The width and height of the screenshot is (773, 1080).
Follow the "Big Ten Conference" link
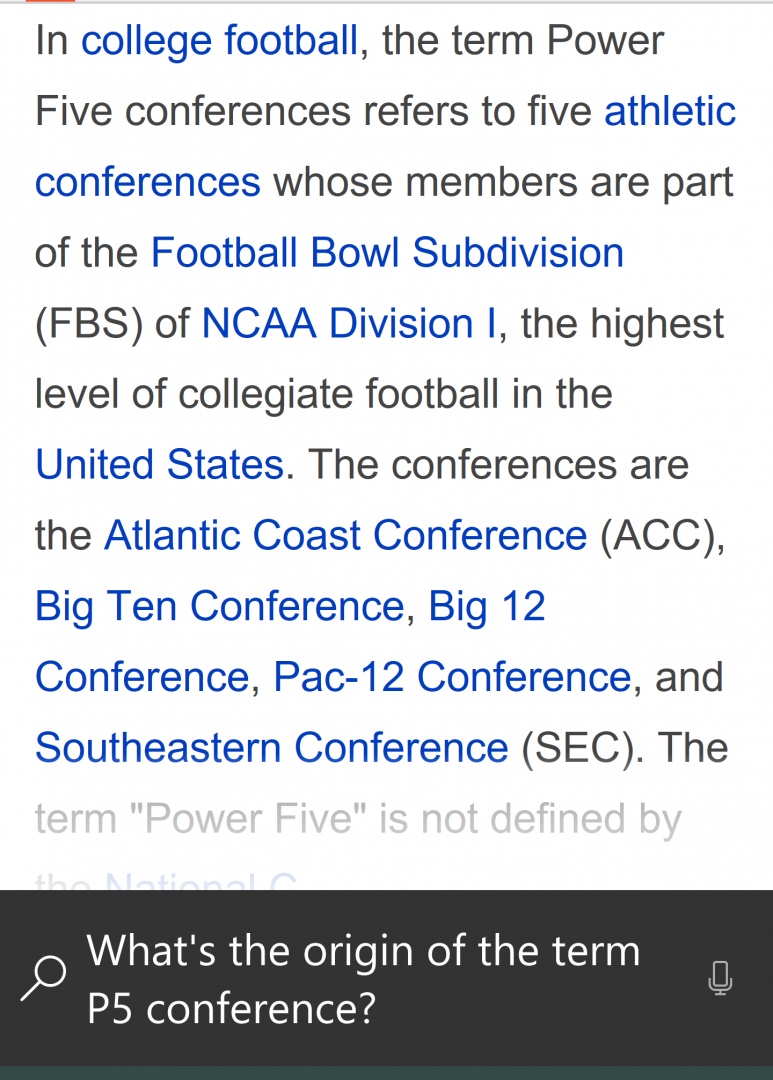coord(219,606)
